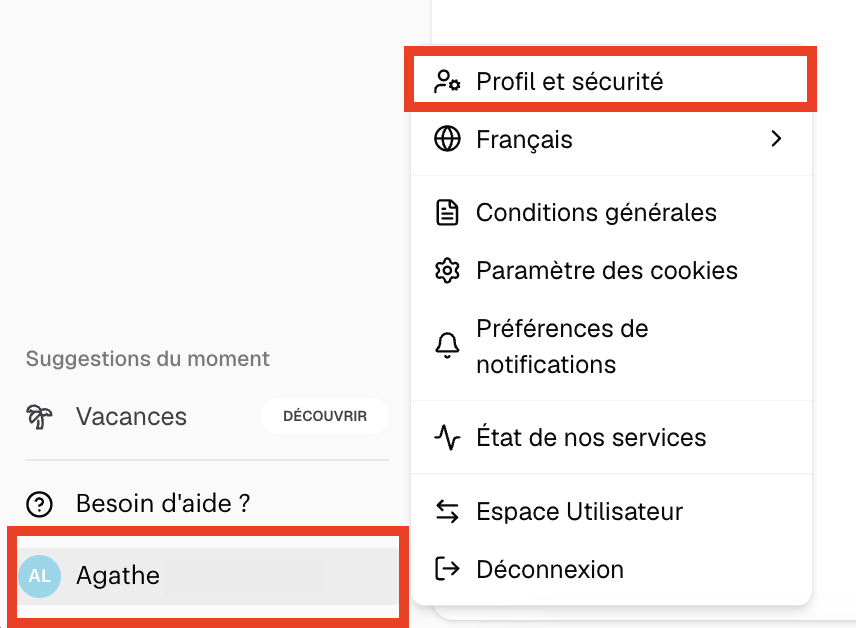
Task: Click the AL avatar circle
Action: coord(40,576)
